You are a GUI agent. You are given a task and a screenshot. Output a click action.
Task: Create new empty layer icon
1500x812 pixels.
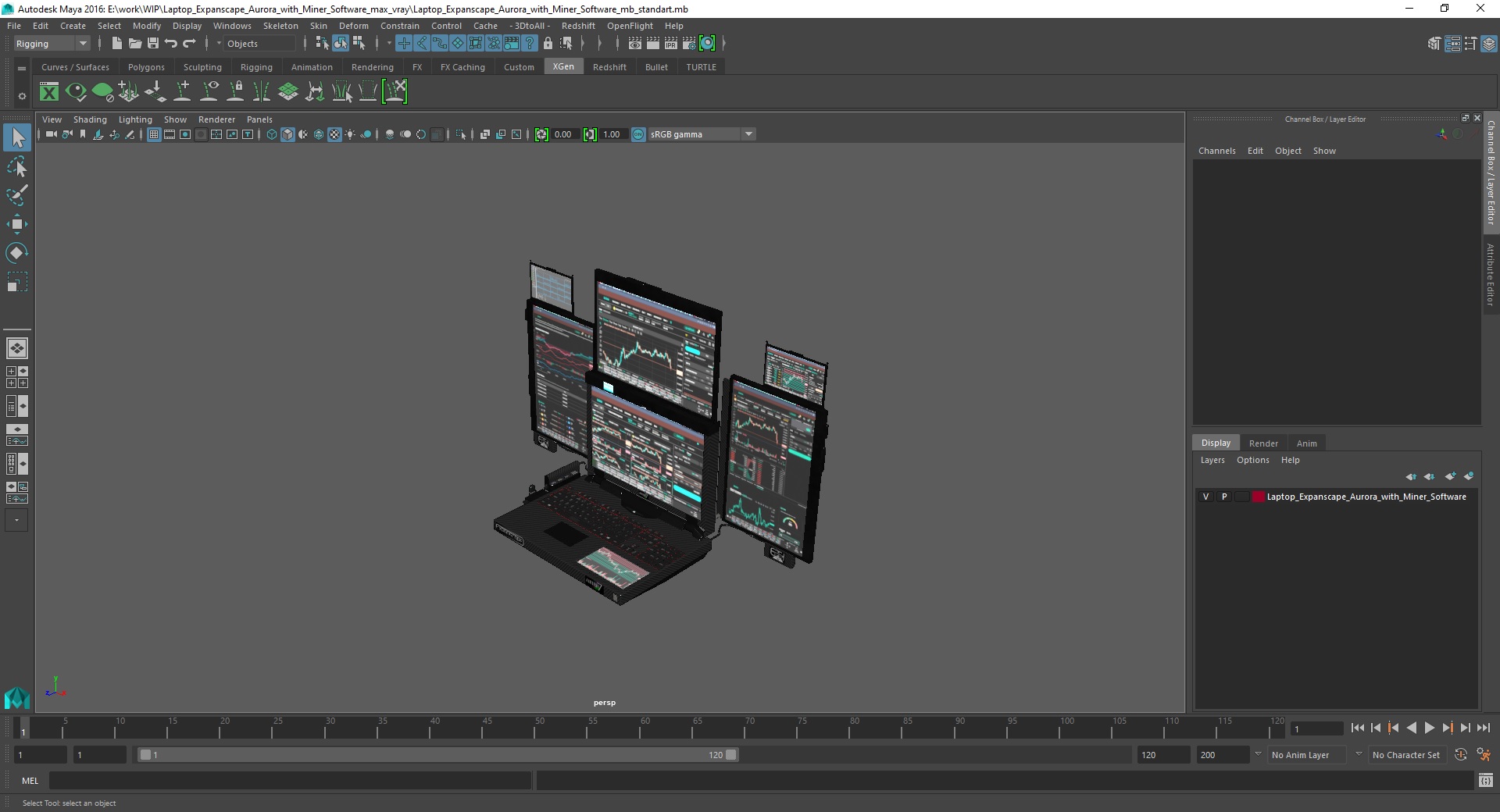(1450, 476)
